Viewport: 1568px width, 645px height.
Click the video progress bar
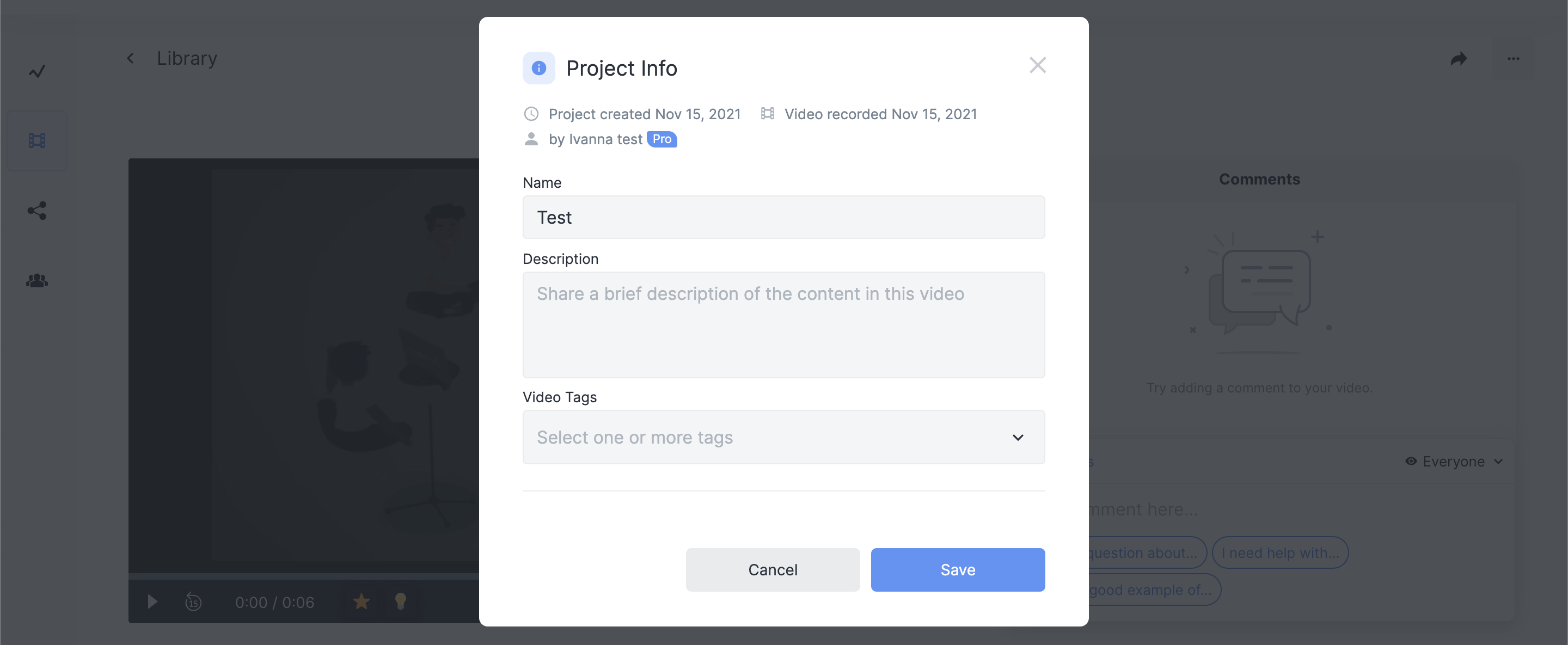[x=303, y=576]
